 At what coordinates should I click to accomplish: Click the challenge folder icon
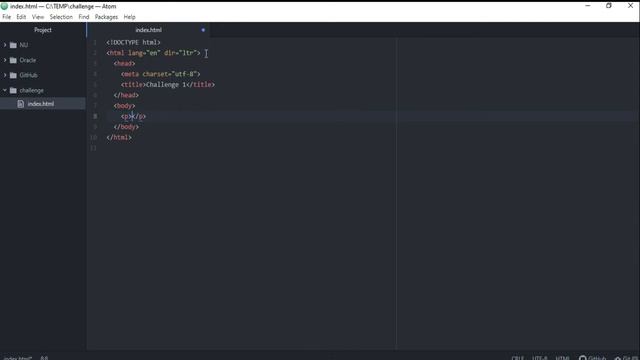coord(13,90)
